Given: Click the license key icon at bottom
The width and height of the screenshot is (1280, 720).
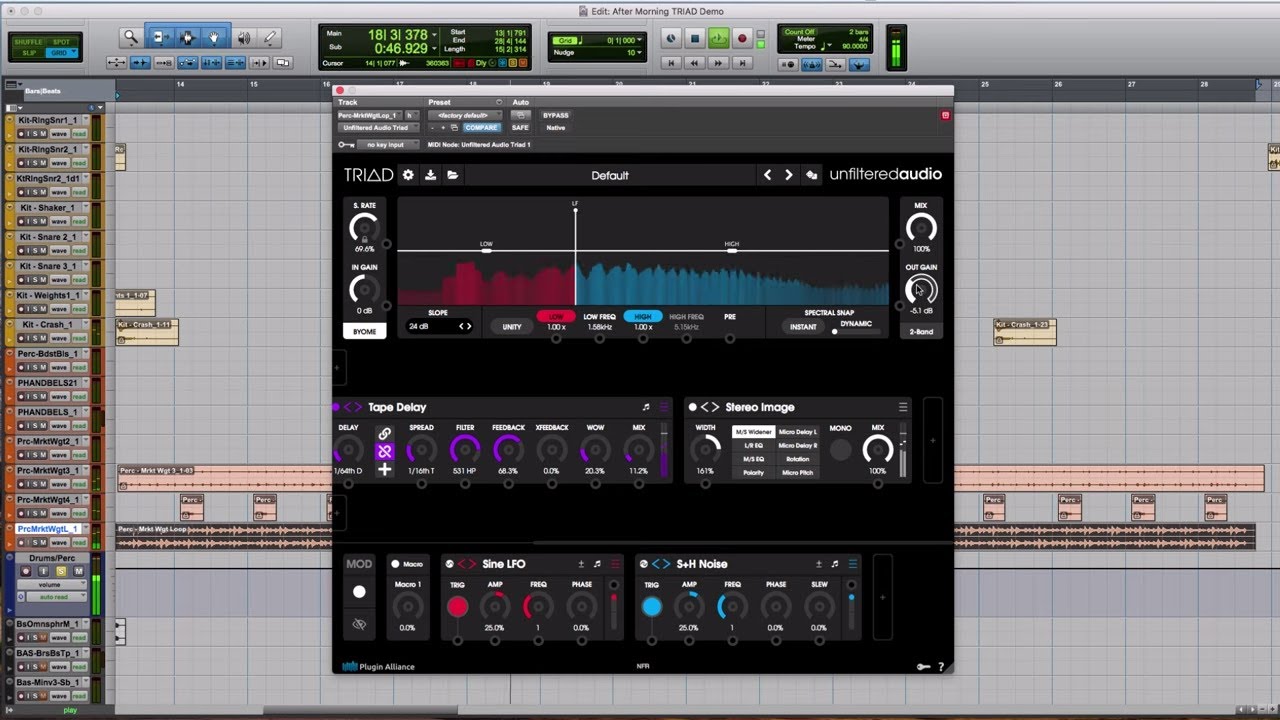Looking at the screenshot, I should pos(923,667).
